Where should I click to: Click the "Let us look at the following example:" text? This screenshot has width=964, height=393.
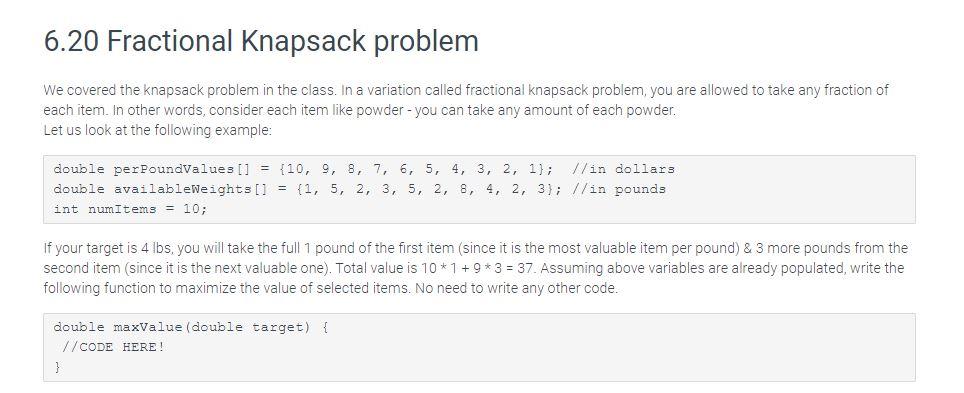click(x=157, y=130)
